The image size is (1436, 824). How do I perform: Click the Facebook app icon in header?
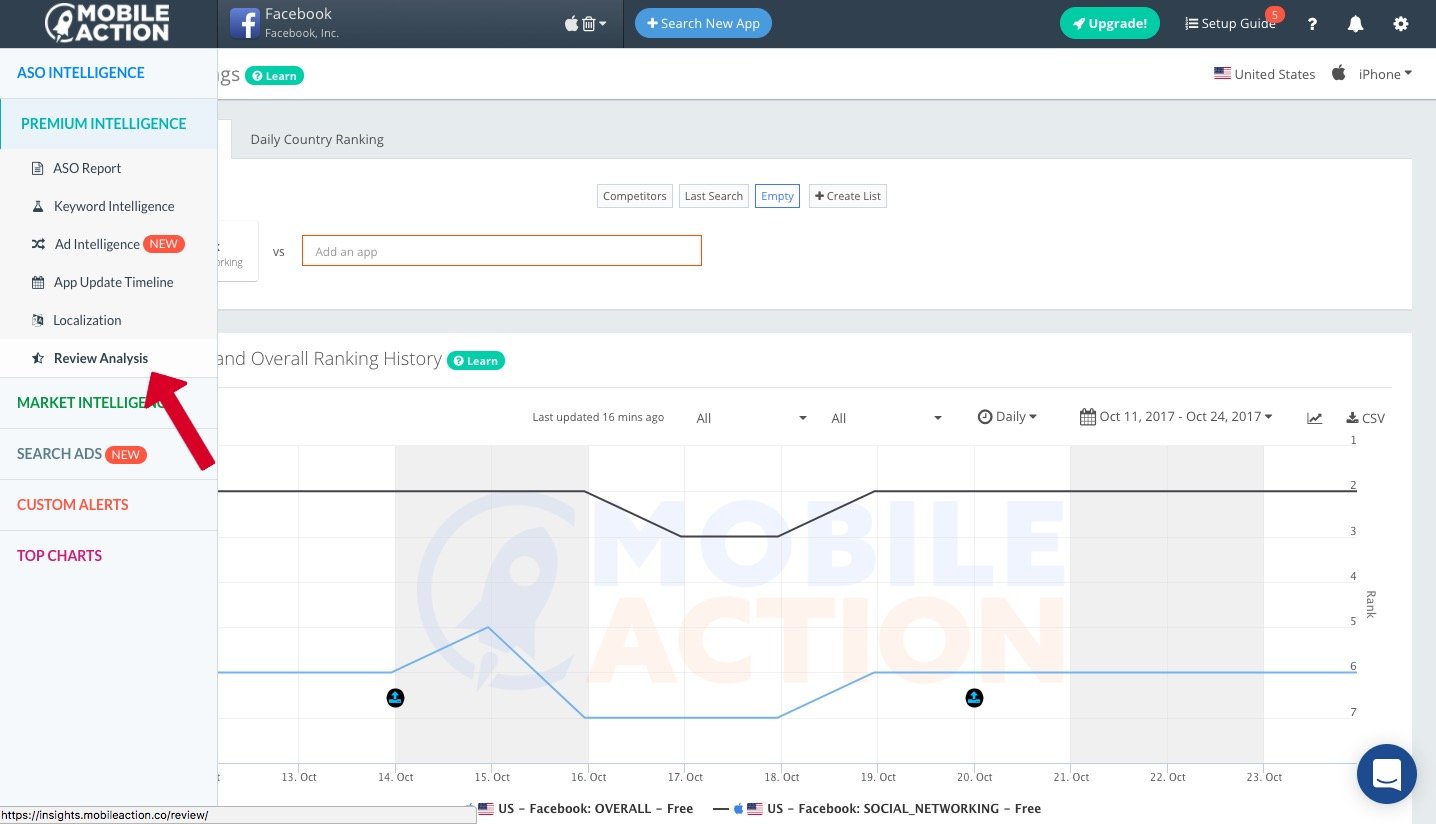[245, 23]
